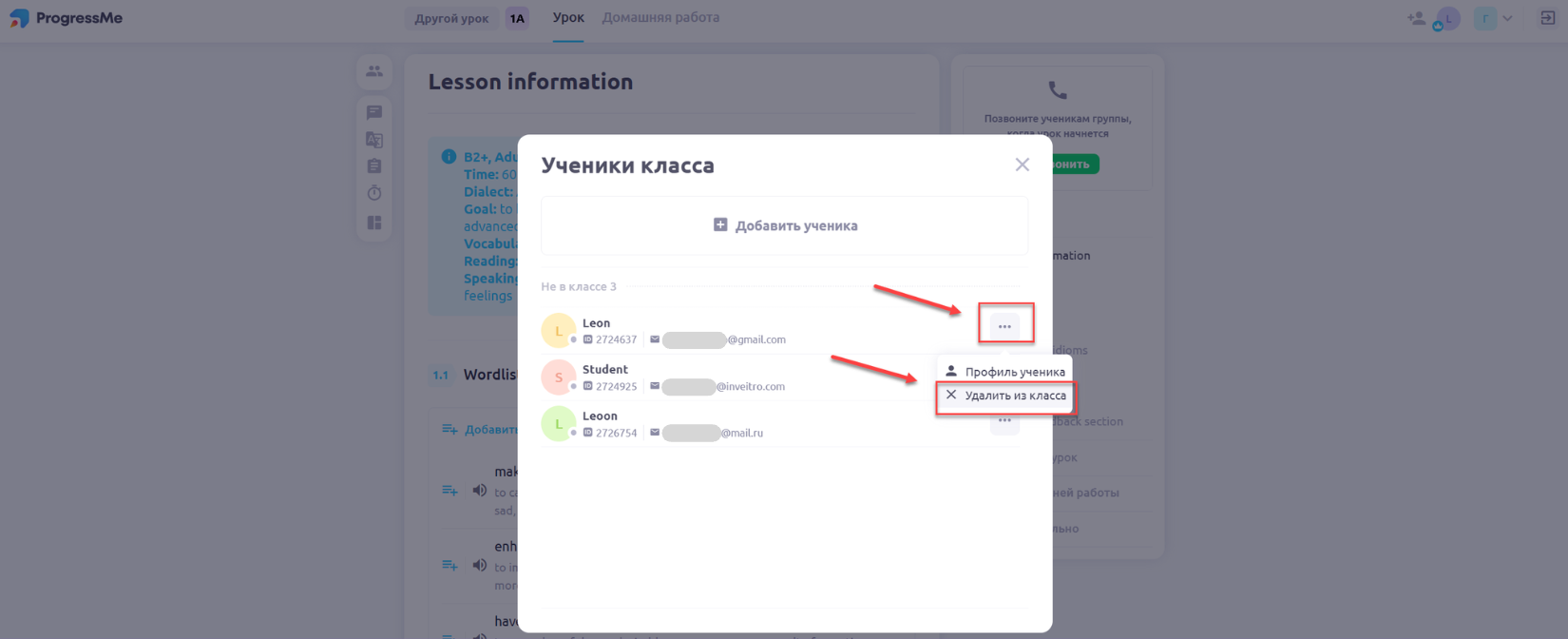The width and height of the screenshot is (1568, 639).
Task: Click the translate icon in left sidebar
Action: [x=374, y=140]
